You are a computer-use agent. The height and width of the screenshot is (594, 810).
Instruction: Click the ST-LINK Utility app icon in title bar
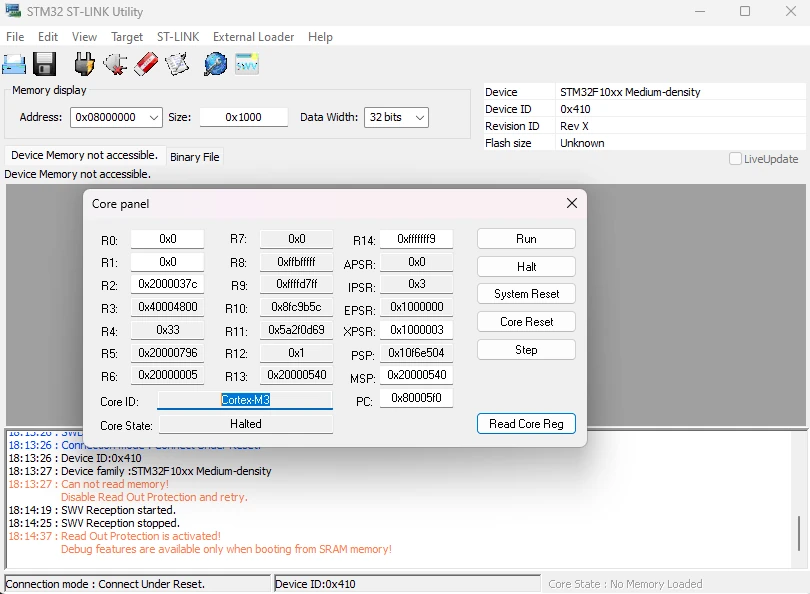coord(13,10)
